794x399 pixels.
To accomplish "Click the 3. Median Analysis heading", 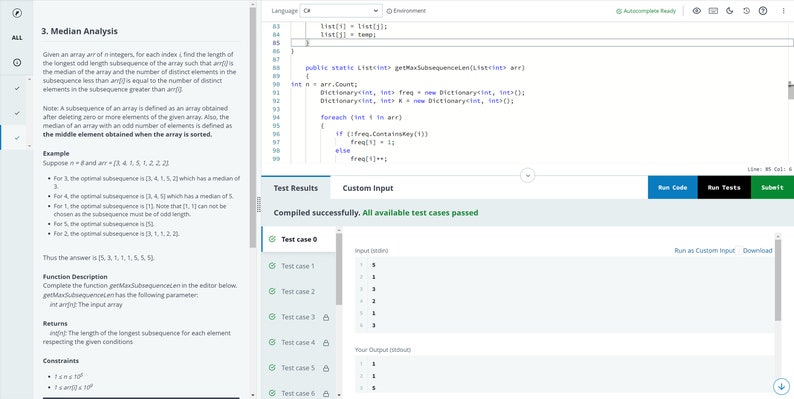I will click(79, 31).
